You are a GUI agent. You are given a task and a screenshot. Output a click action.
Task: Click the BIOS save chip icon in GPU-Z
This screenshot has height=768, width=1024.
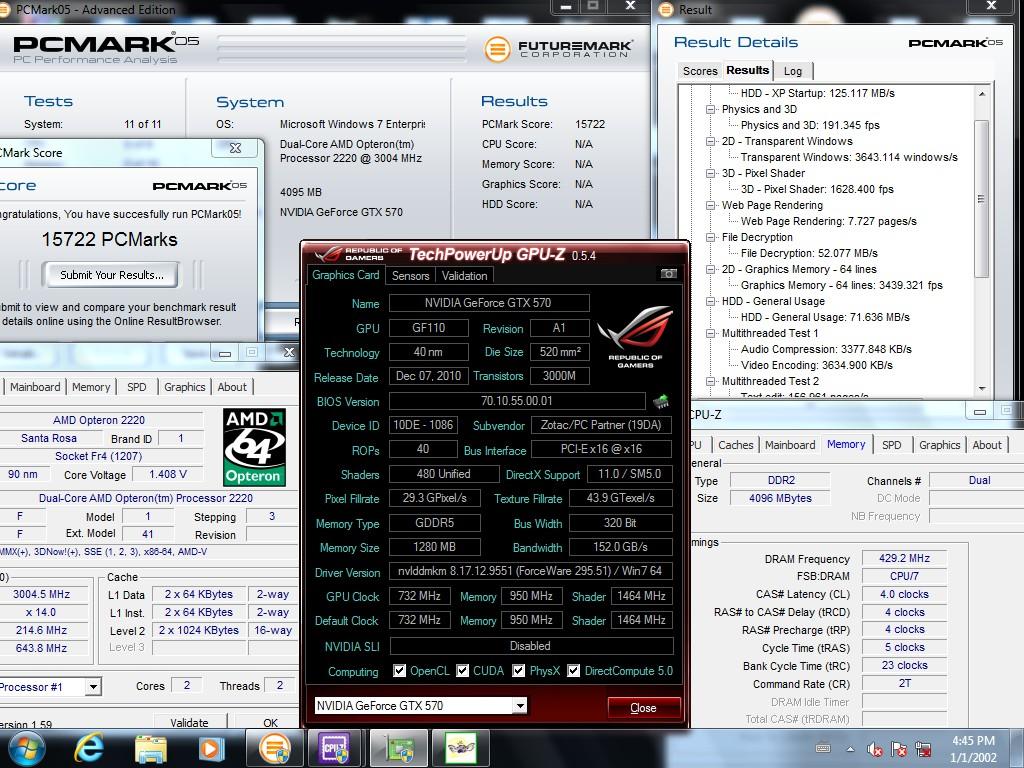coord(661,401)
